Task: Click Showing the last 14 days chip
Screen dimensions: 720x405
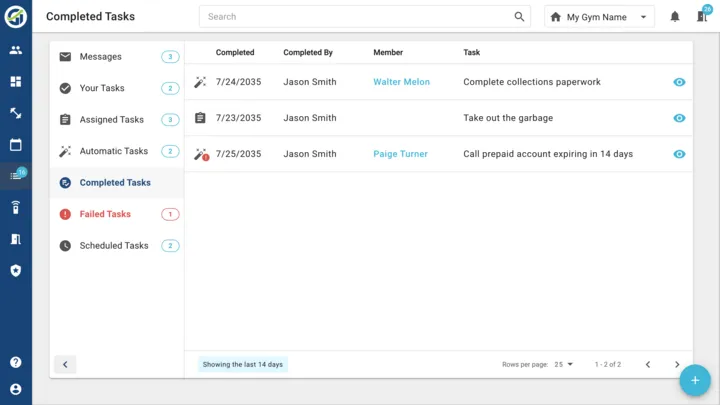Action: point(243,365)
